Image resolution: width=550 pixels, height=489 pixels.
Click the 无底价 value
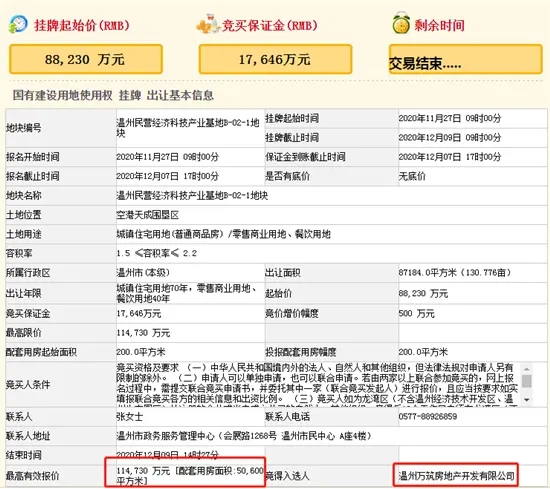412,176
